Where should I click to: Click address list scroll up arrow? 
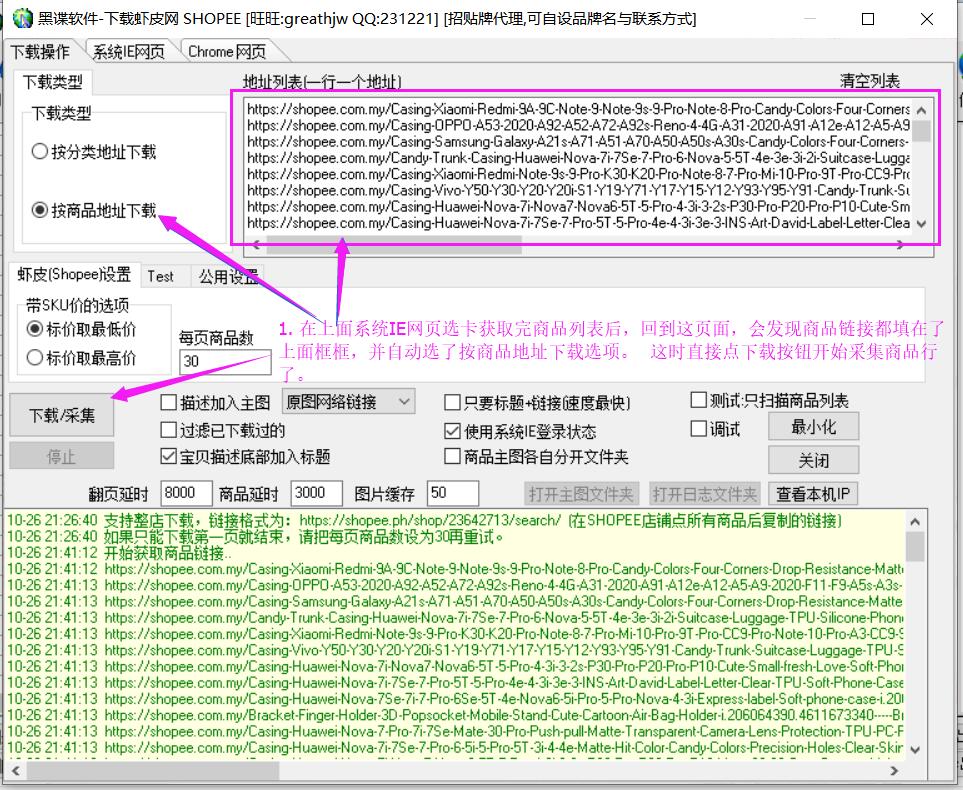[x=921, y=111]
